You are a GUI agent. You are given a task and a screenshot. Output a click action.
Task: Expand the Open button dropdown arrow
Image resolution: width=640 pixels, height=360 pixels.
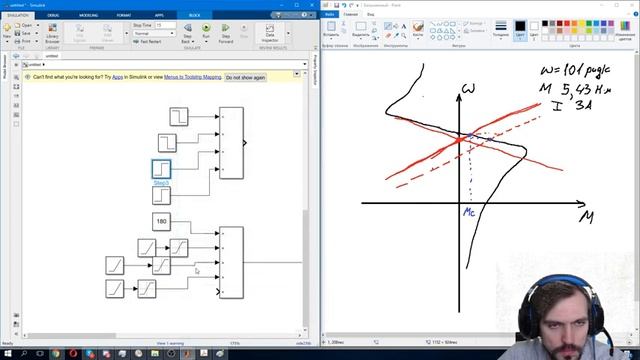(x=38, y=25)
